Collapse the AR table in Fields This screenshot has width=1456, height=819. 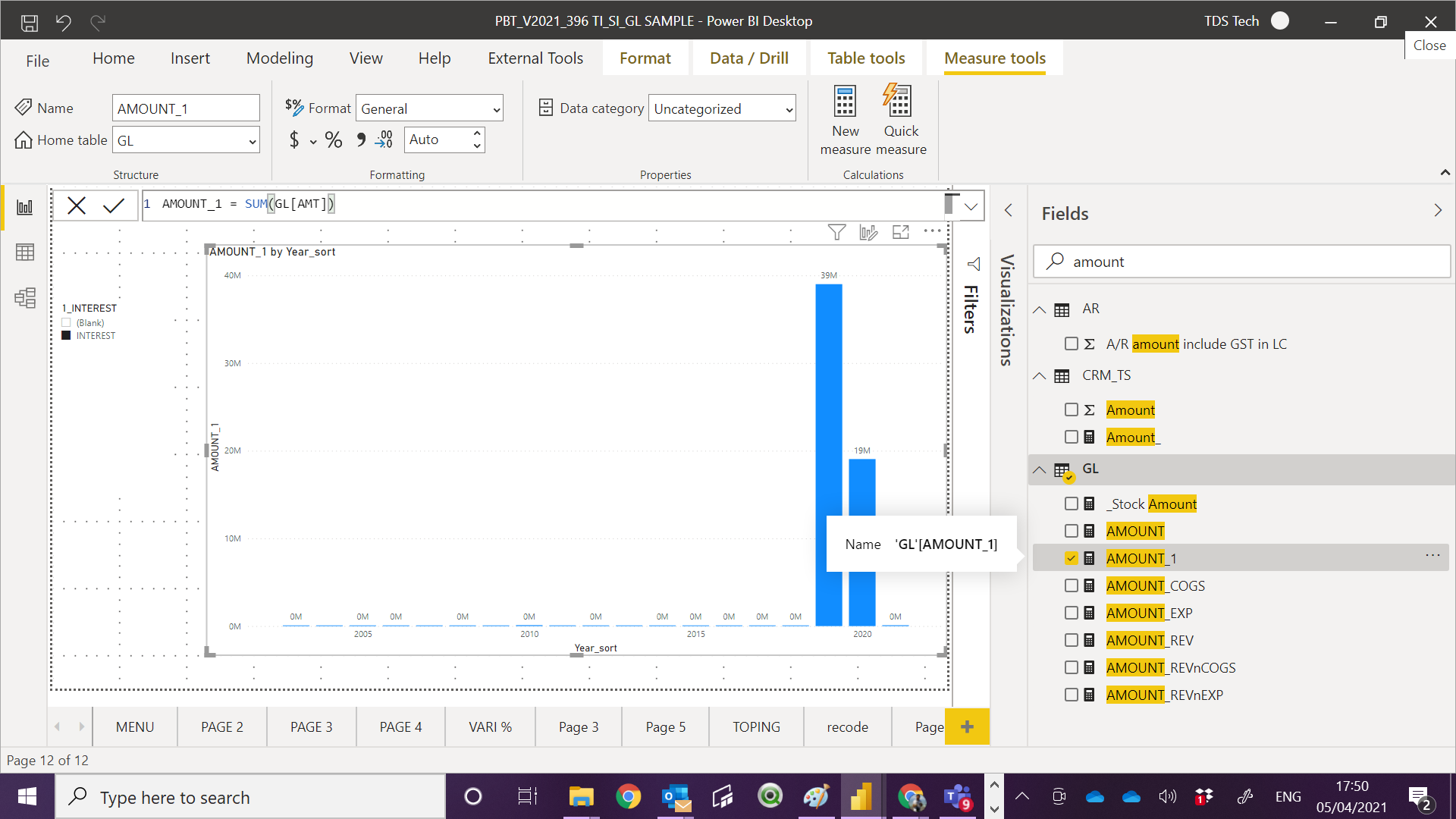click(x=1040, y=309)
